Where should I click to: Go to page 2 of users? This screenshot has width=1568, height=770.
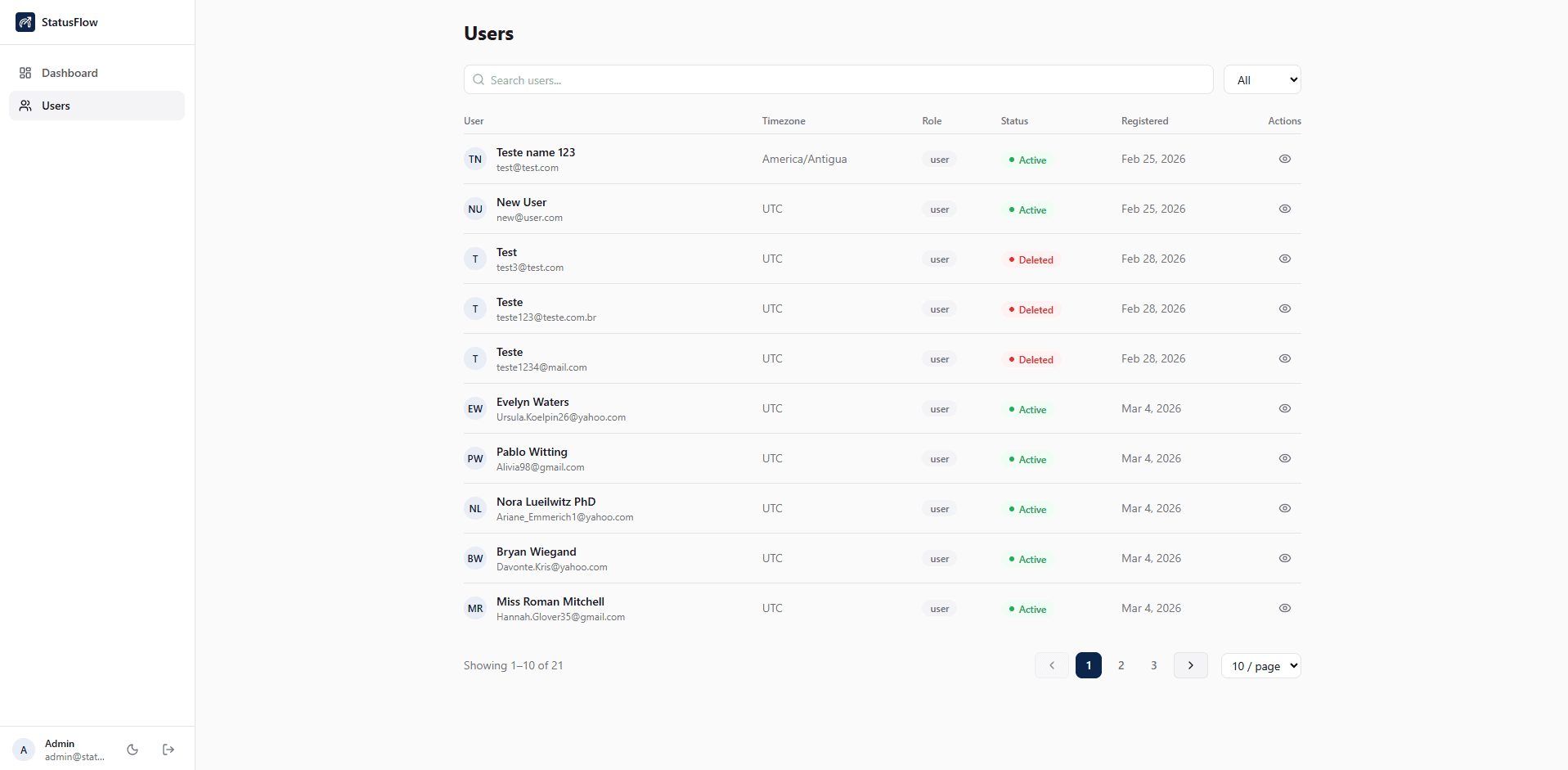click(1121, 665)
